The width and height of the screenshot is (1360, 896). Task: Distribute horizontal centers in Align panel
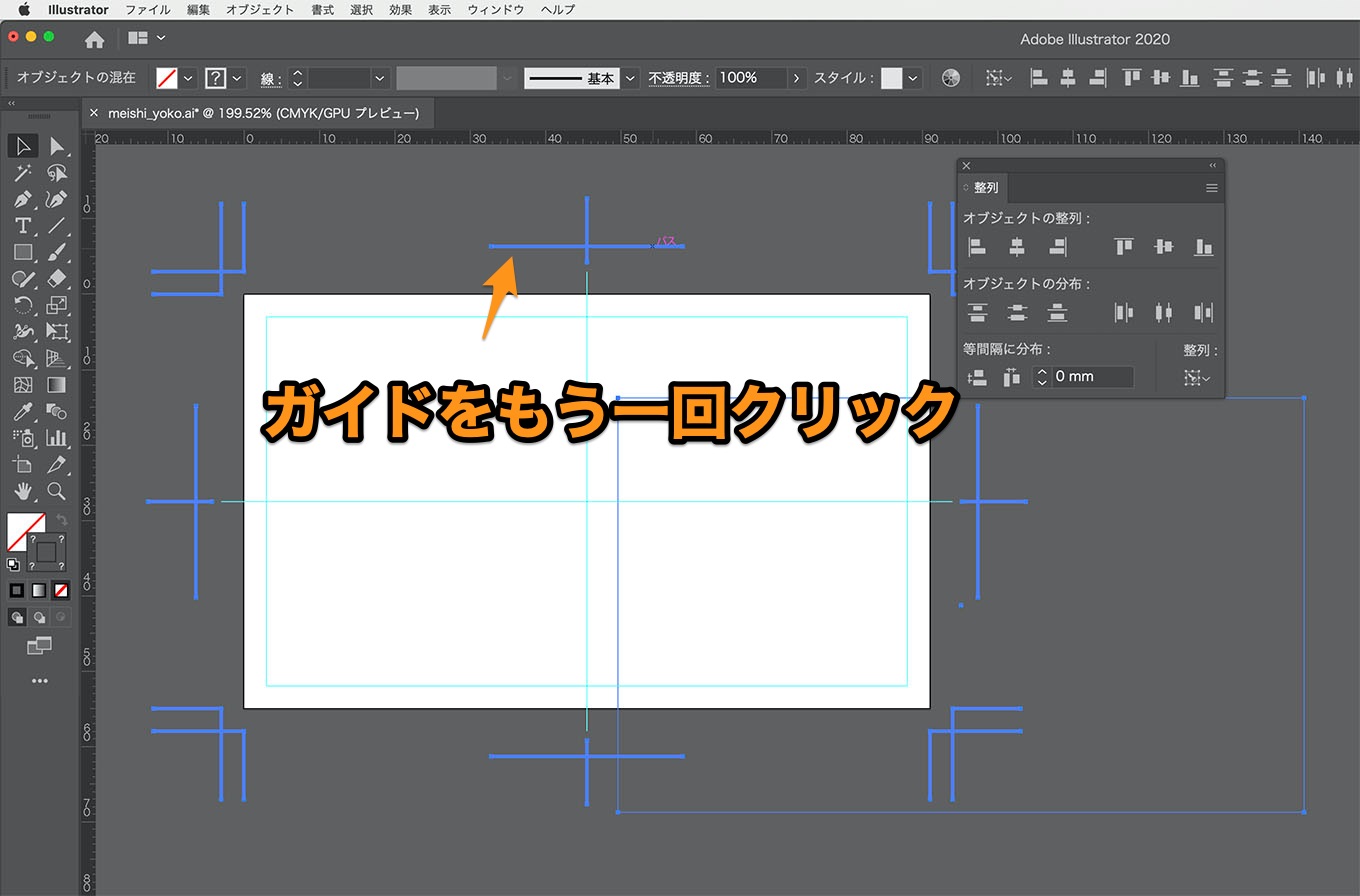pyautogui.click(x=1164, y=313)
